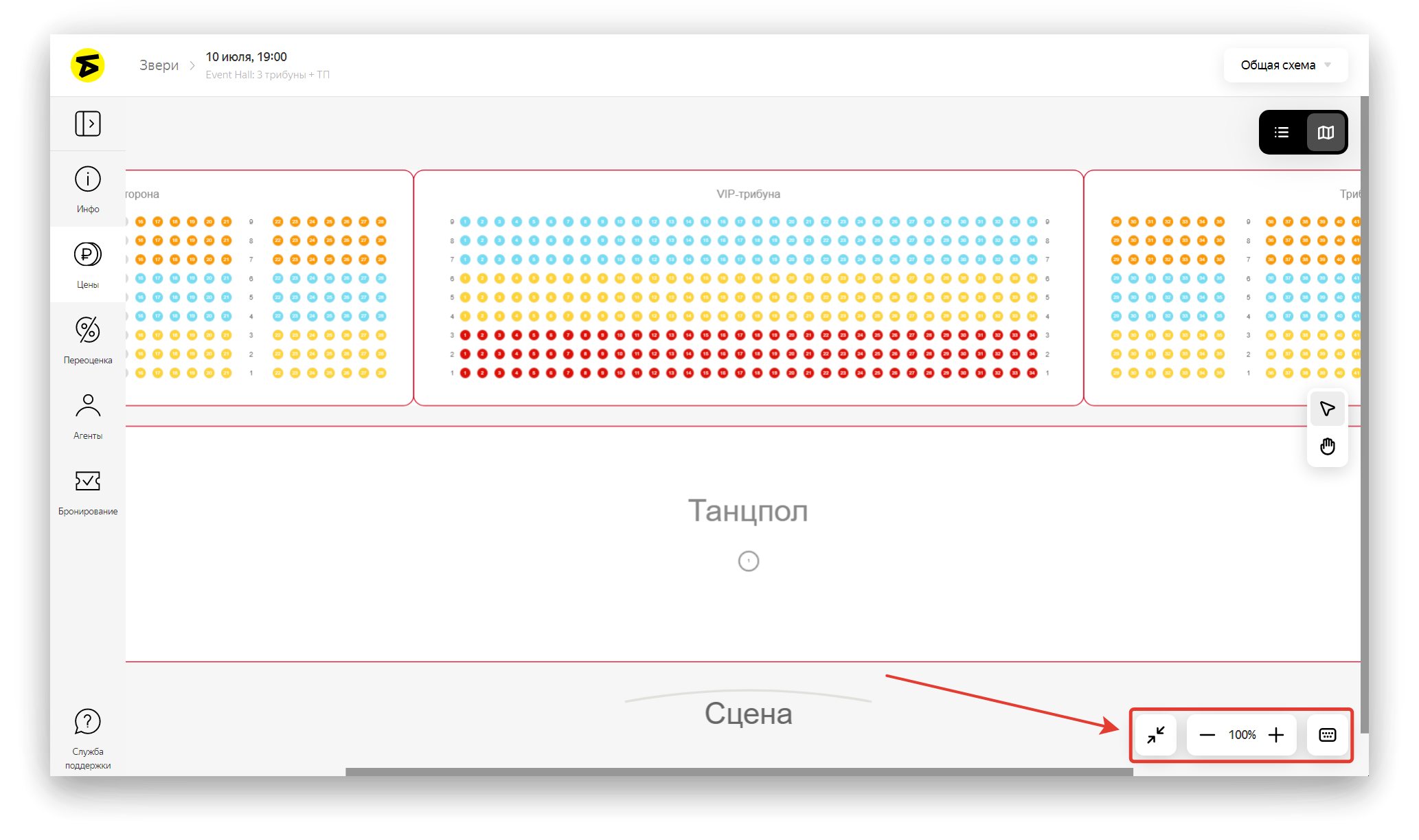Show keyboard shortcuts
1419x840 pixels.
1328,735
